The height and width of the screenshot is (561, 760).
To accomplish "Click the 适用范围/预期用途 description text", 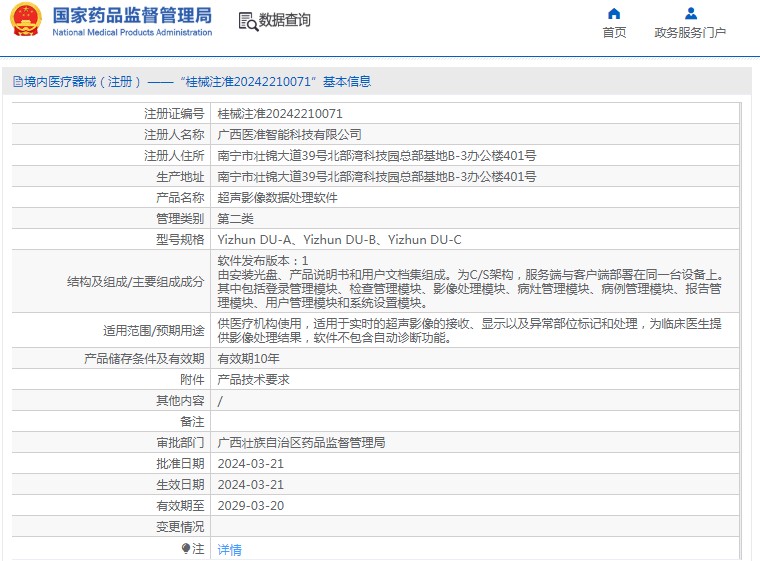I will coord(469,330).
